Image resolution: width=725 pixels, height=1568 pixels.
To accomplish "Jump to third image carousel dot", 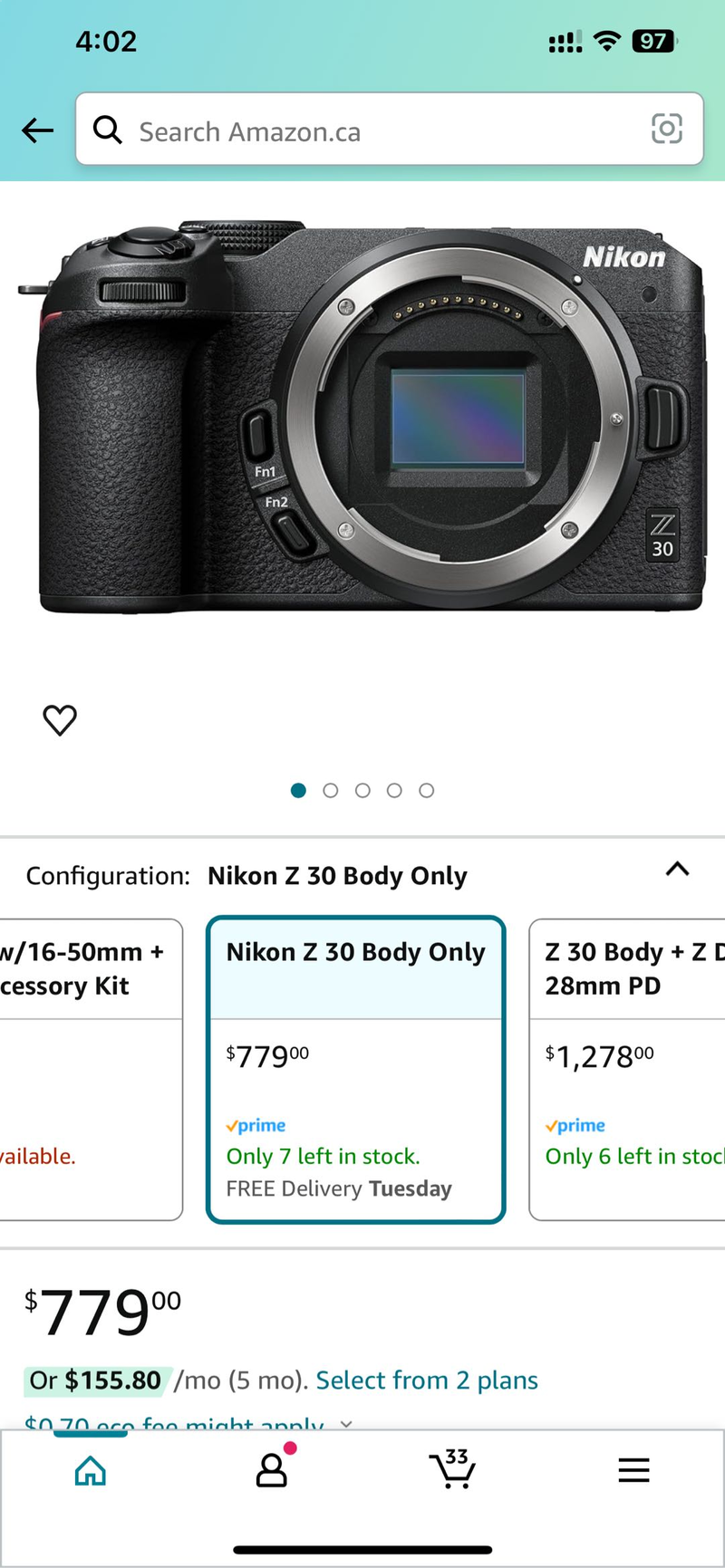I will coord(362,791).
